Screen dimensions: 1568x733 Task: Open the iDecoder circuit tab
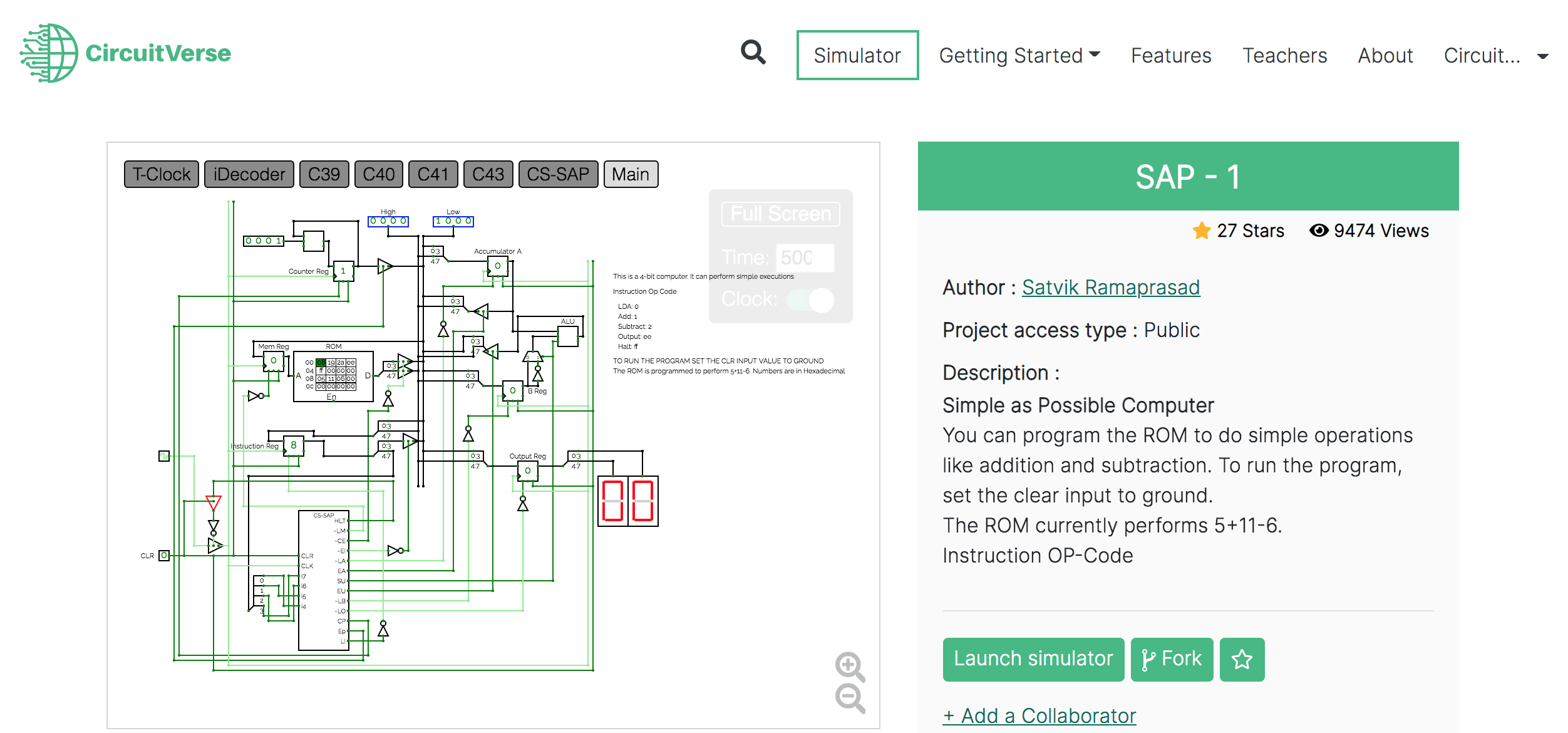click(x=249, y=174)
